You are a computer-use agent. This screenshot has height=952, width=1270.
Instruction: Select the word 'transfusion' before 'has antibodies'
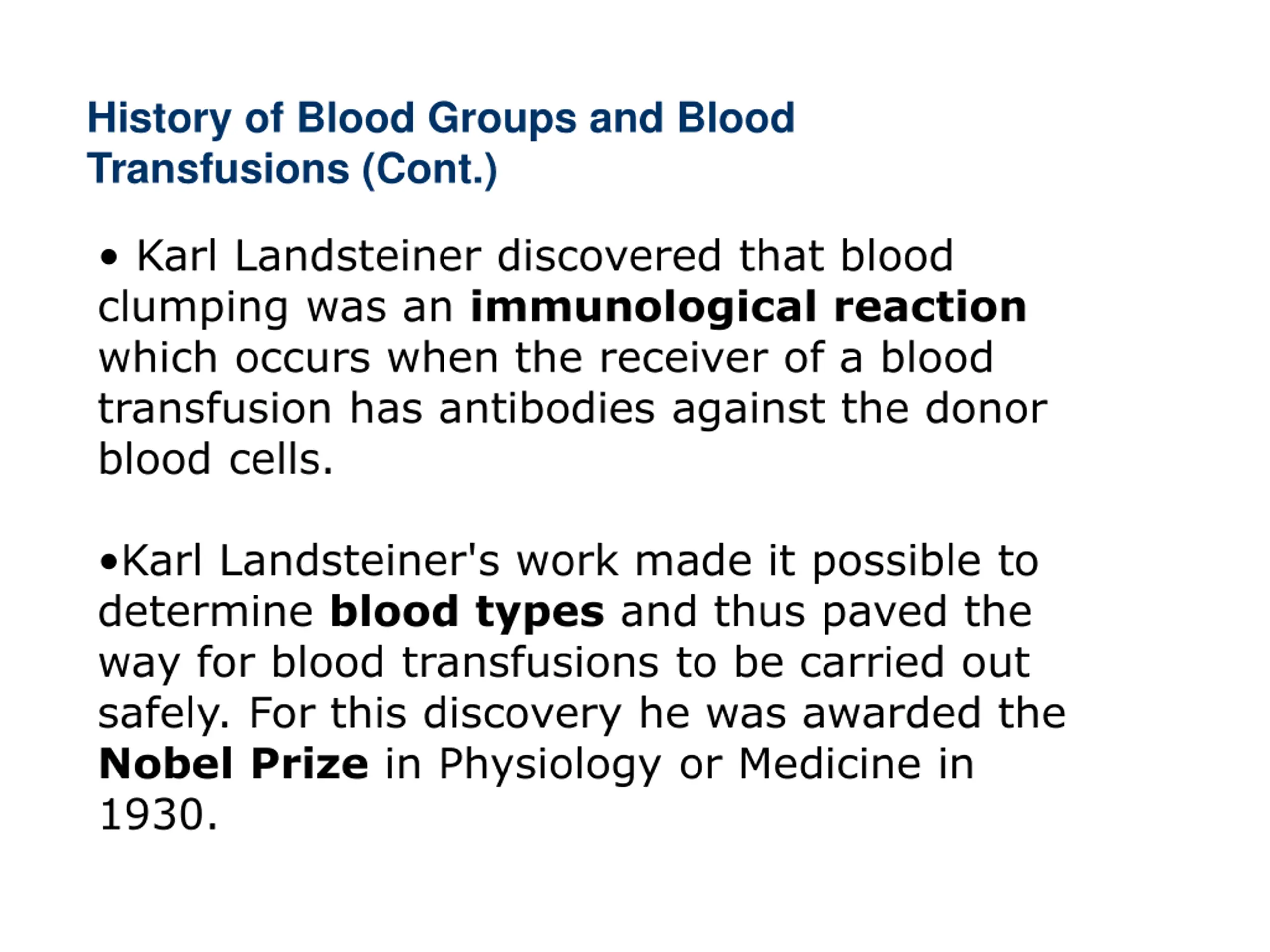(215, 409)
